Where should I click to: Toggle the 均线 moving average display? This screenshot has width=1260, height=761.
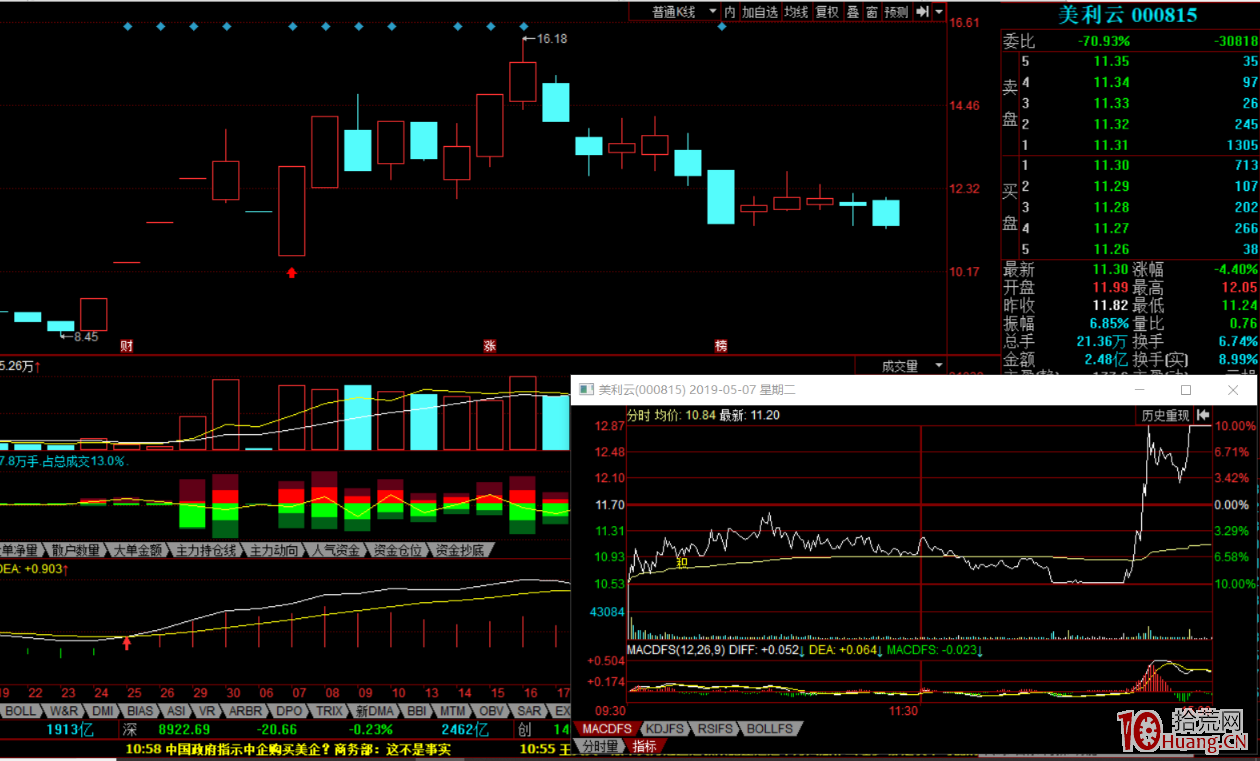(x=796, y=12)
